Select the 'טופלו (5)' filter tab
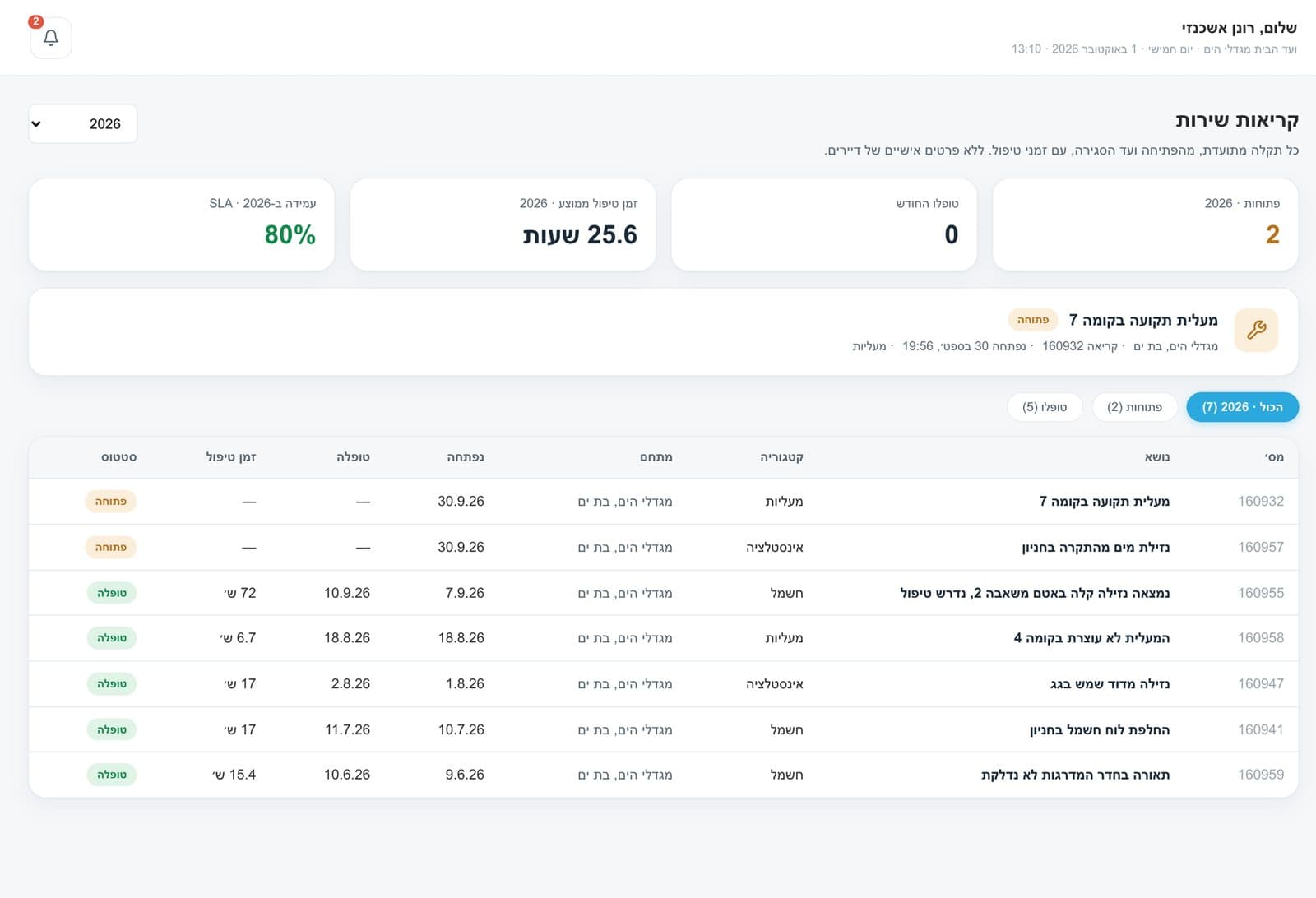Screen dimensions: 1316x898 pos(1045,407)
